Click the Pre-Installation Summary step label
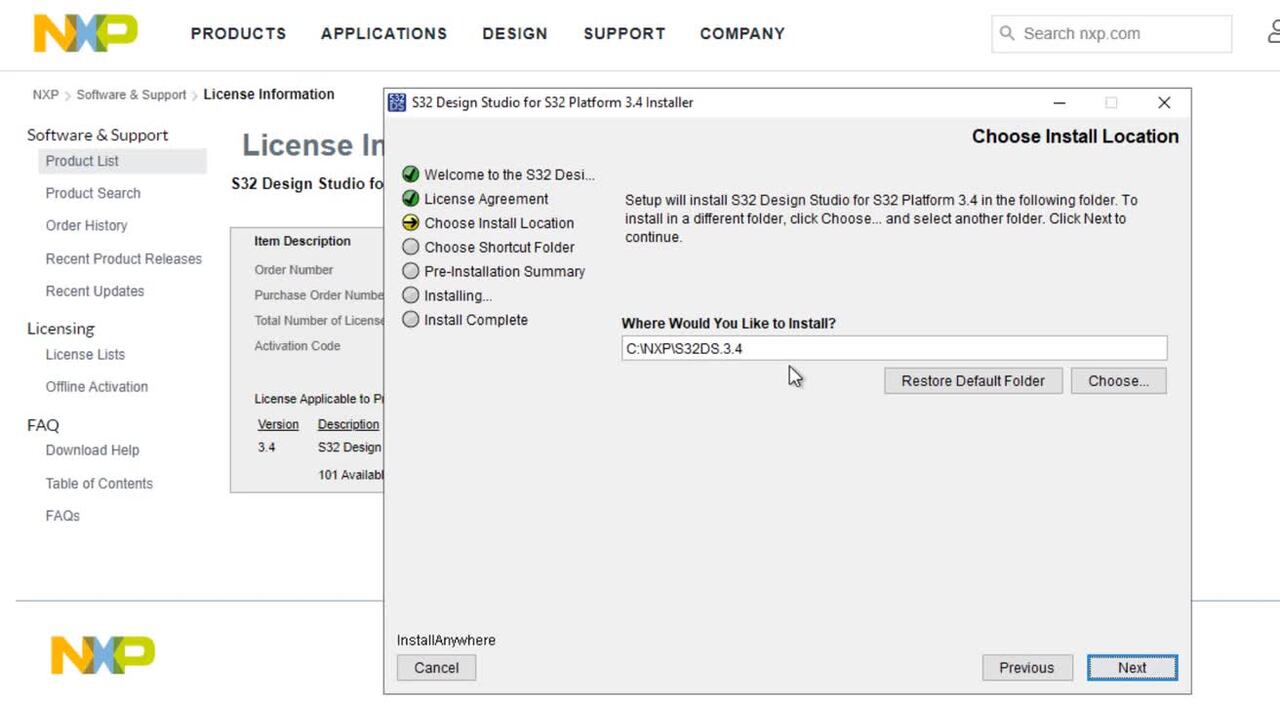1280x702 pixels. pos(504,271)
